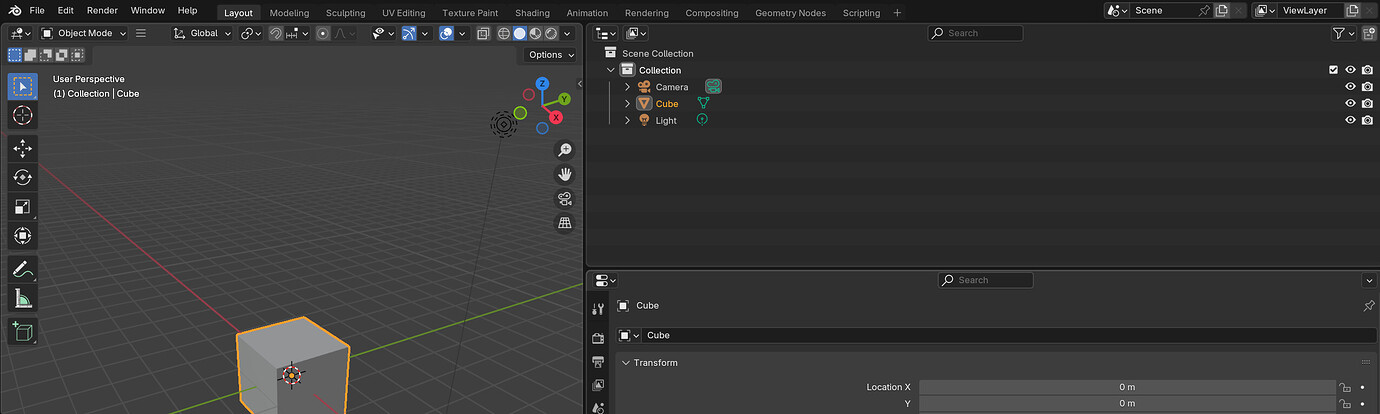Select the Measure tool

(23, 298)
